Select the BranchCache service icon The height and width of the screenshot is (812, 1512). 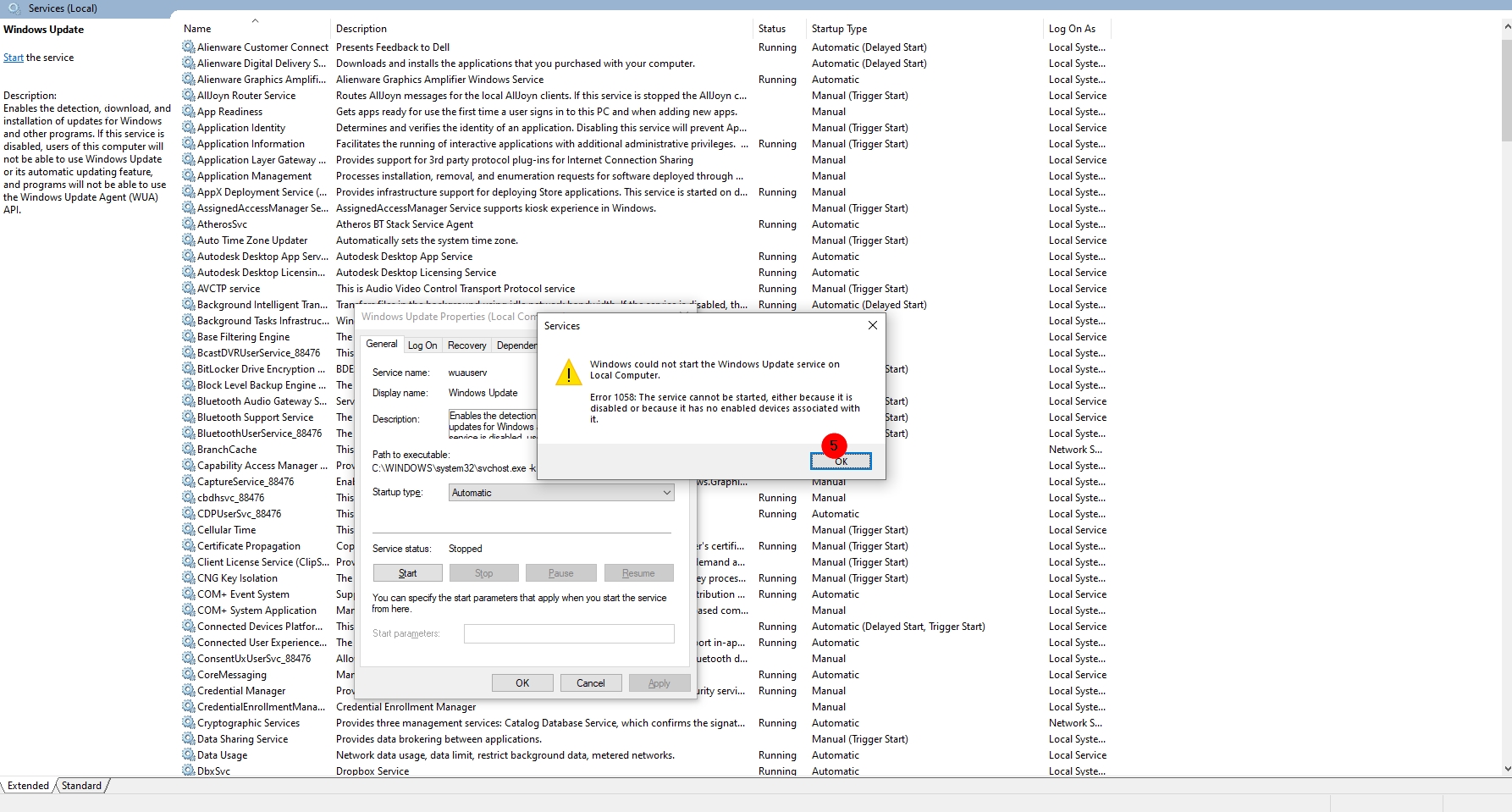188,450
